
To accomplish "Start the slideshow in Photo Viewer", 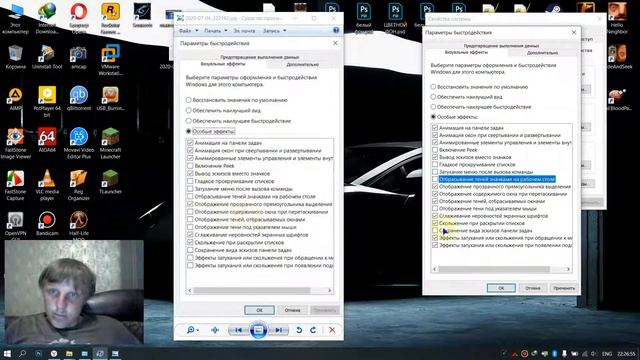I will click(x=258, y=330).
